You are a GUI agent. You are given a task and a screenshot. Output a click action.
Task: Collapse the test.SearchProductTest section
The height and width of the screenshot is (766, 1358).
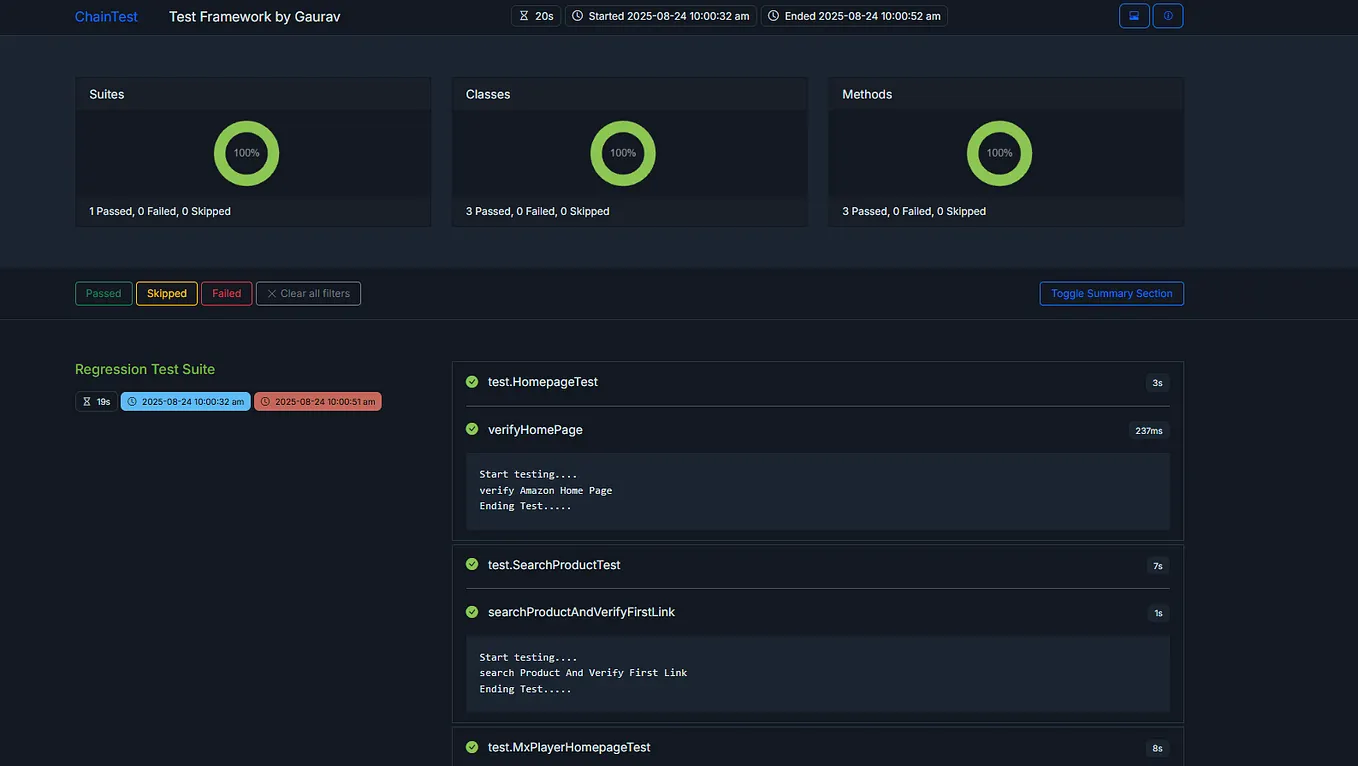pos(553,564)
